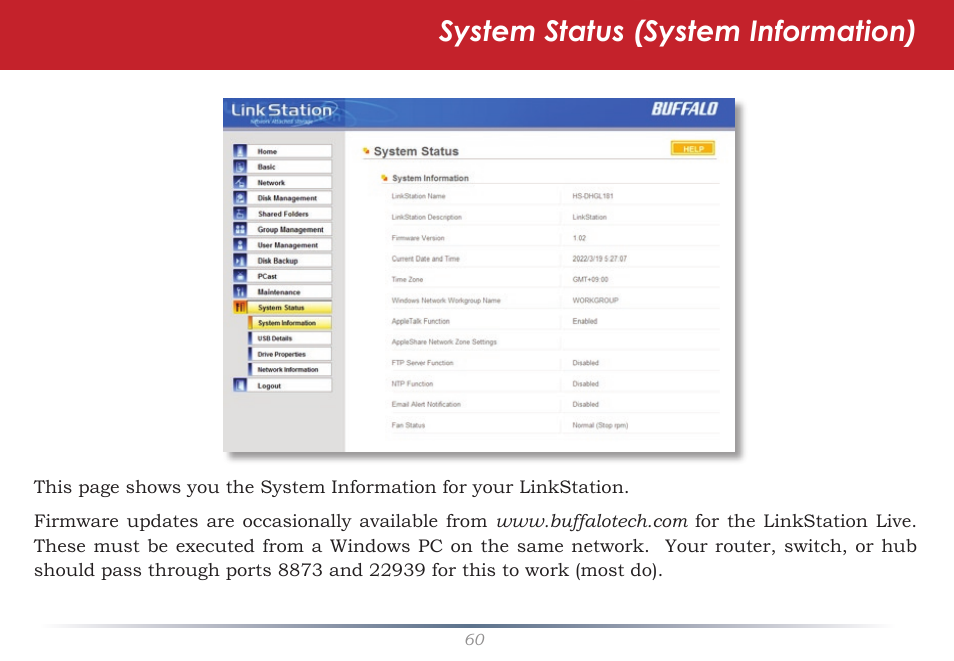Go to Network settings menu
This screenshot has width=954, height=661.
(x=290, y=182)
